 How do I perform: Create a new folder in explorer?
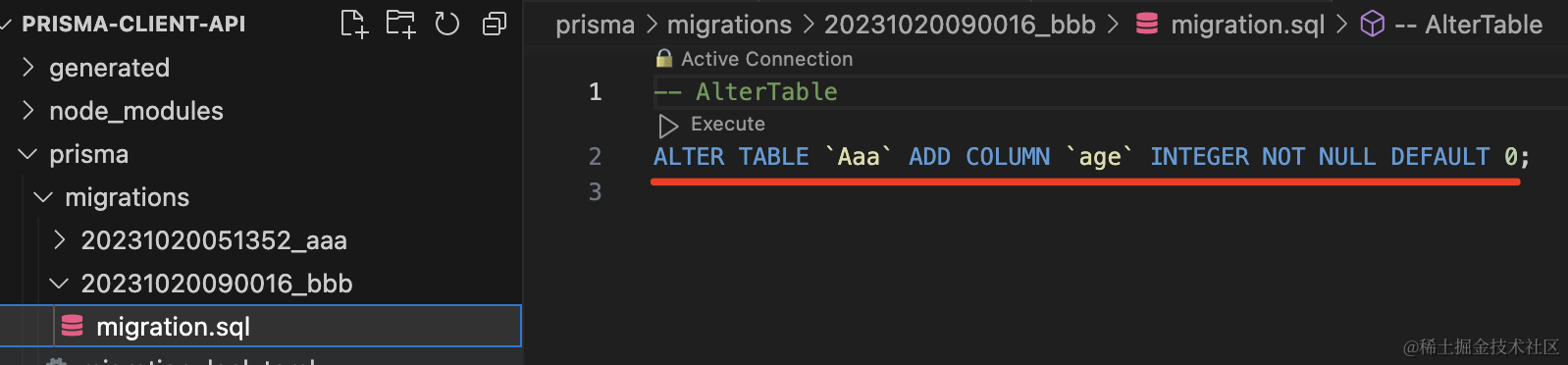(400, 24)
